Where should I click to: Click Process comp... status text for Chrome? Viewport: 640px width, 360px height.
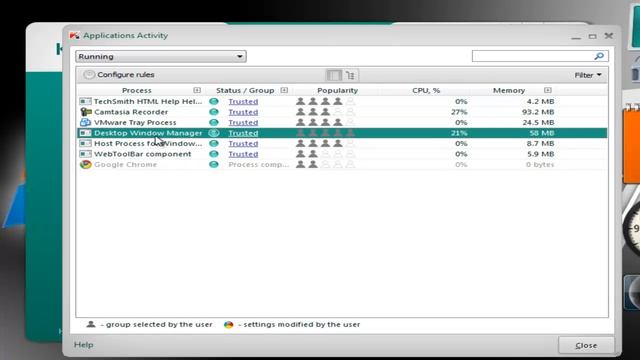coord(258,164)
